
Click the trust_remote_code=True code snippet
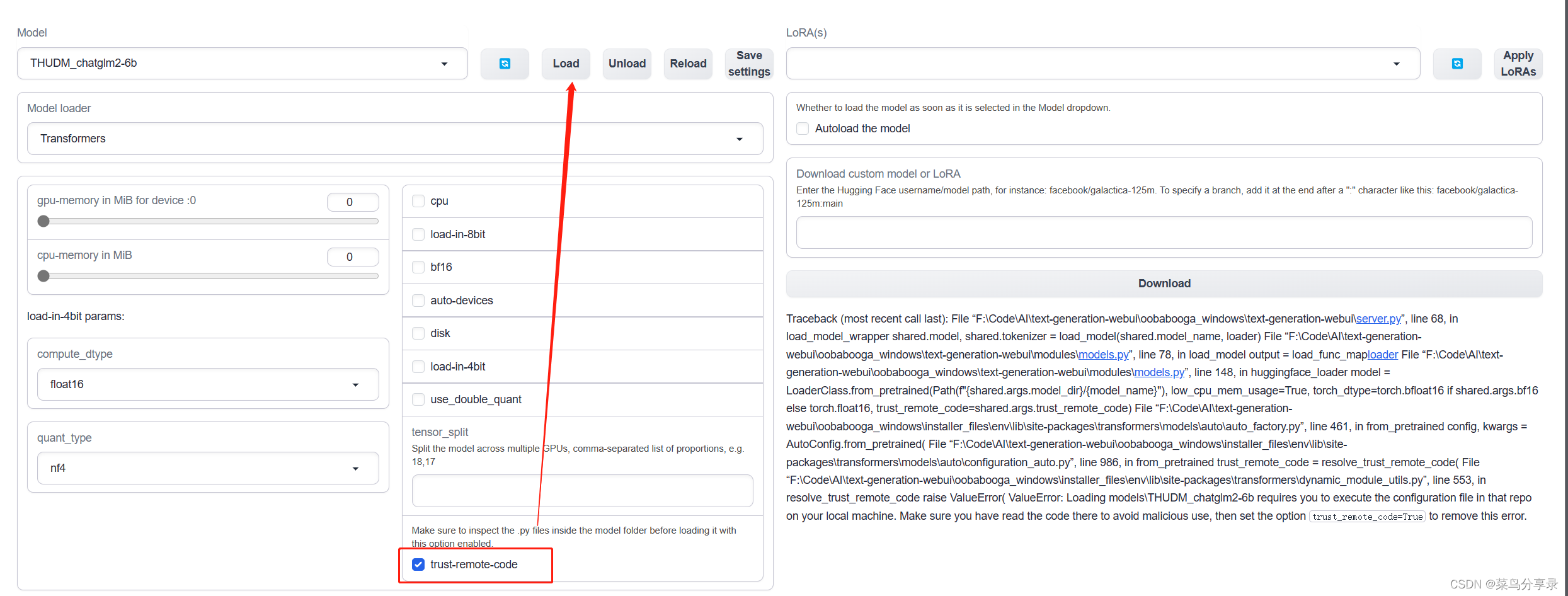pos(1367,517)
